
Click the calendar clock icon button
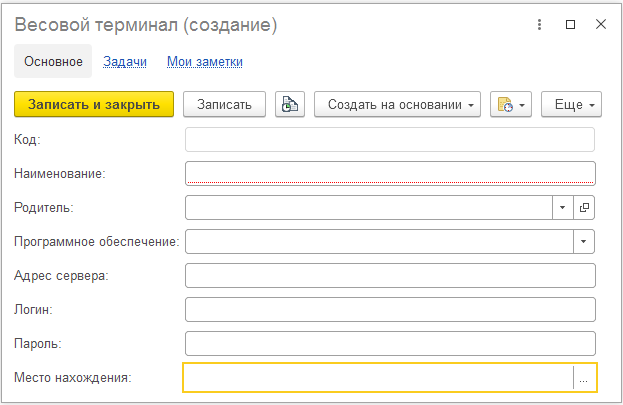tap(510, 104)
